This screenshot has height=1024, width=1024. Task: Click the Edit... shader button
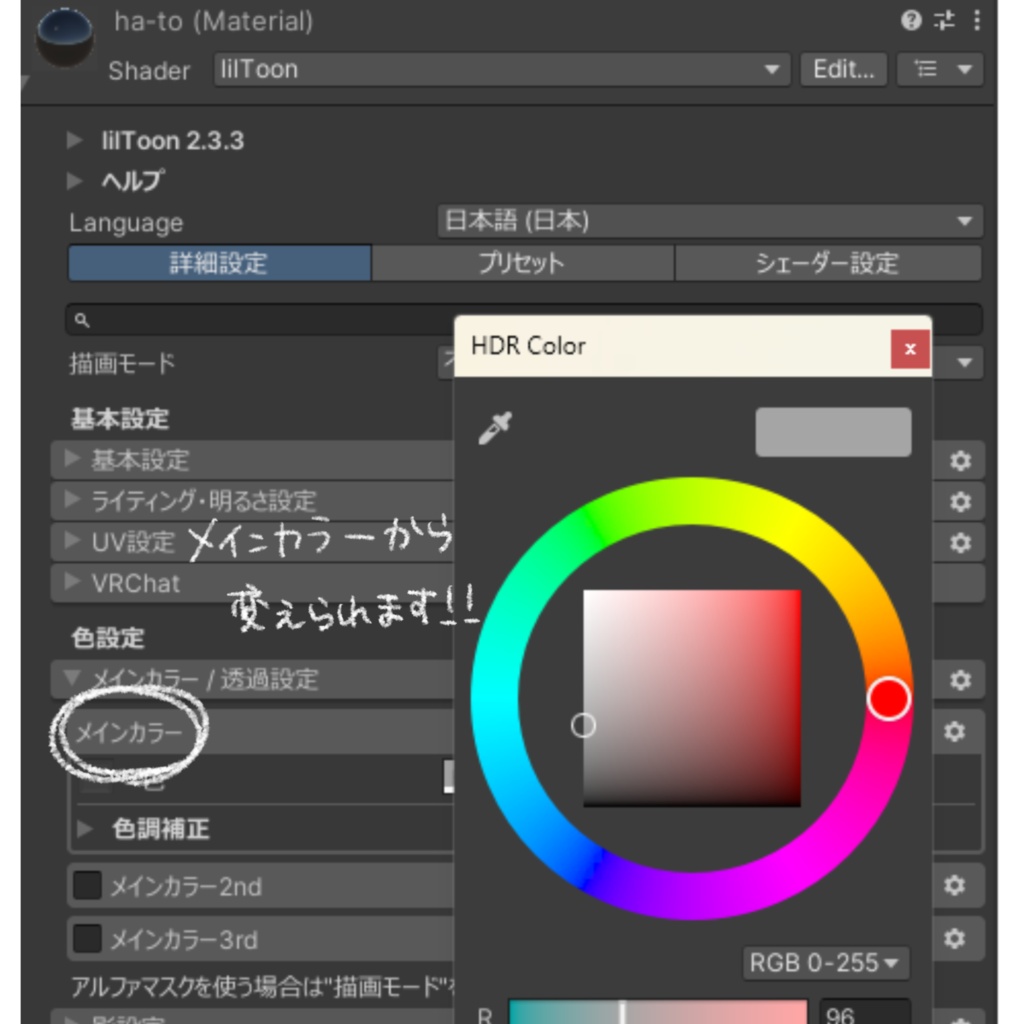click(x=843, y=69)
